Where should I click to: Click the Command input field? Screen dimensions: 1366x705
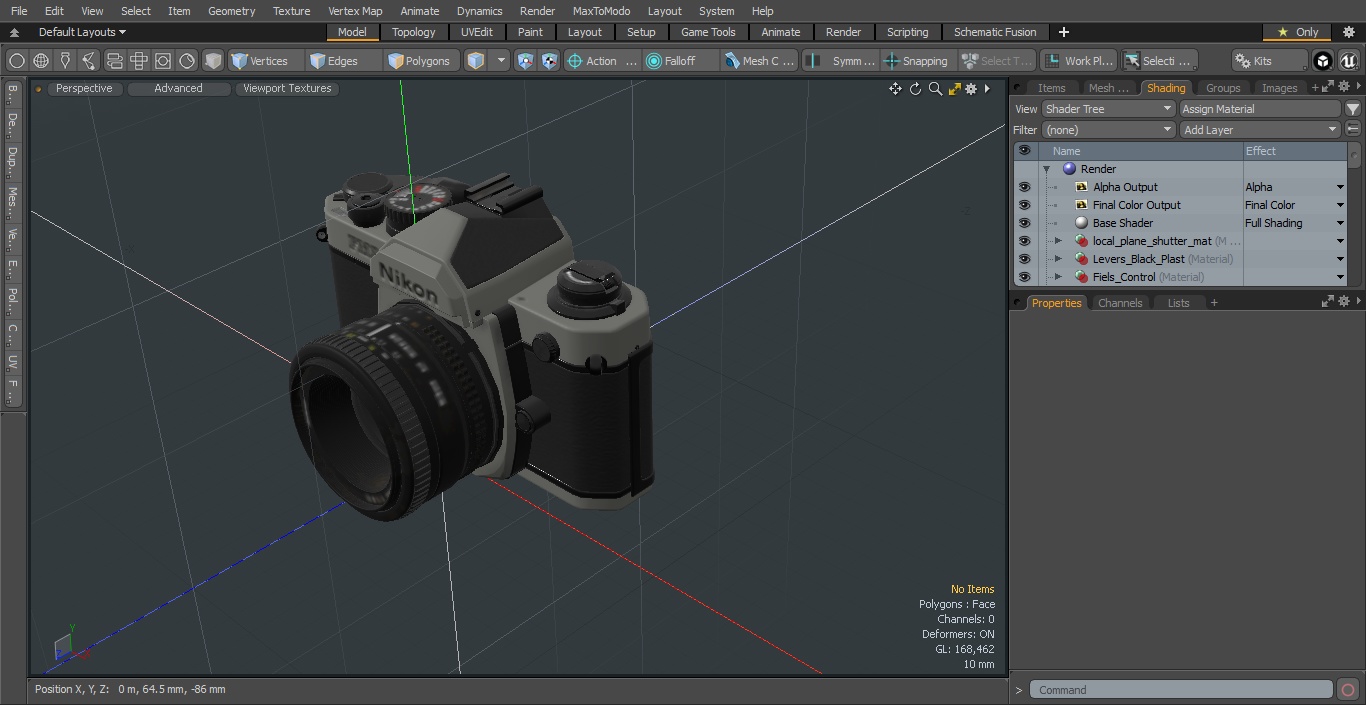coord(1181,690)
